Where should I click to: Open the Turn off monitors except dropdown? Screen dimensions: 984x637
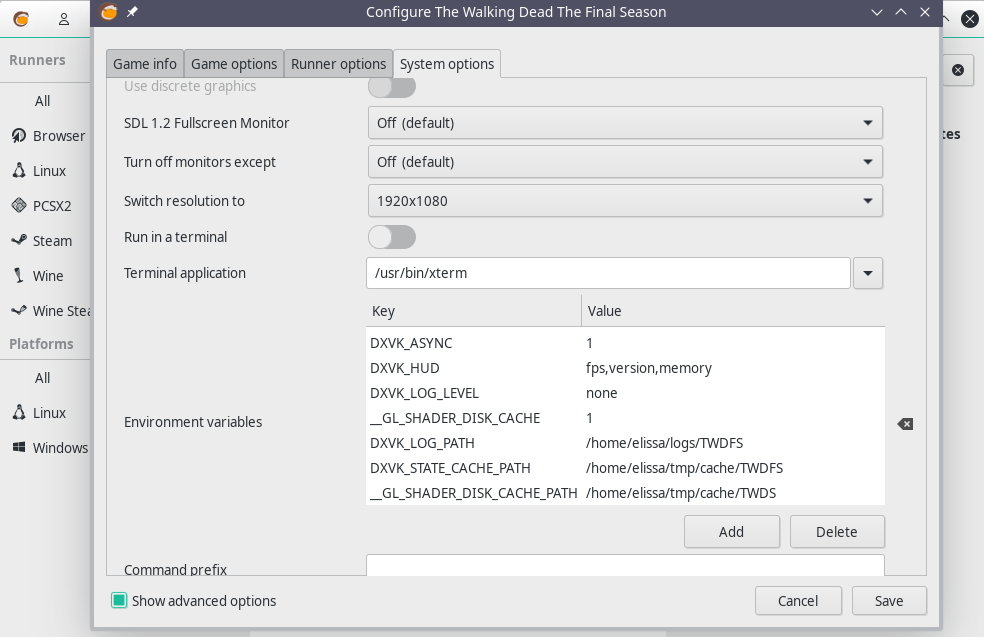pyautogui.click(x=625, y=162)
